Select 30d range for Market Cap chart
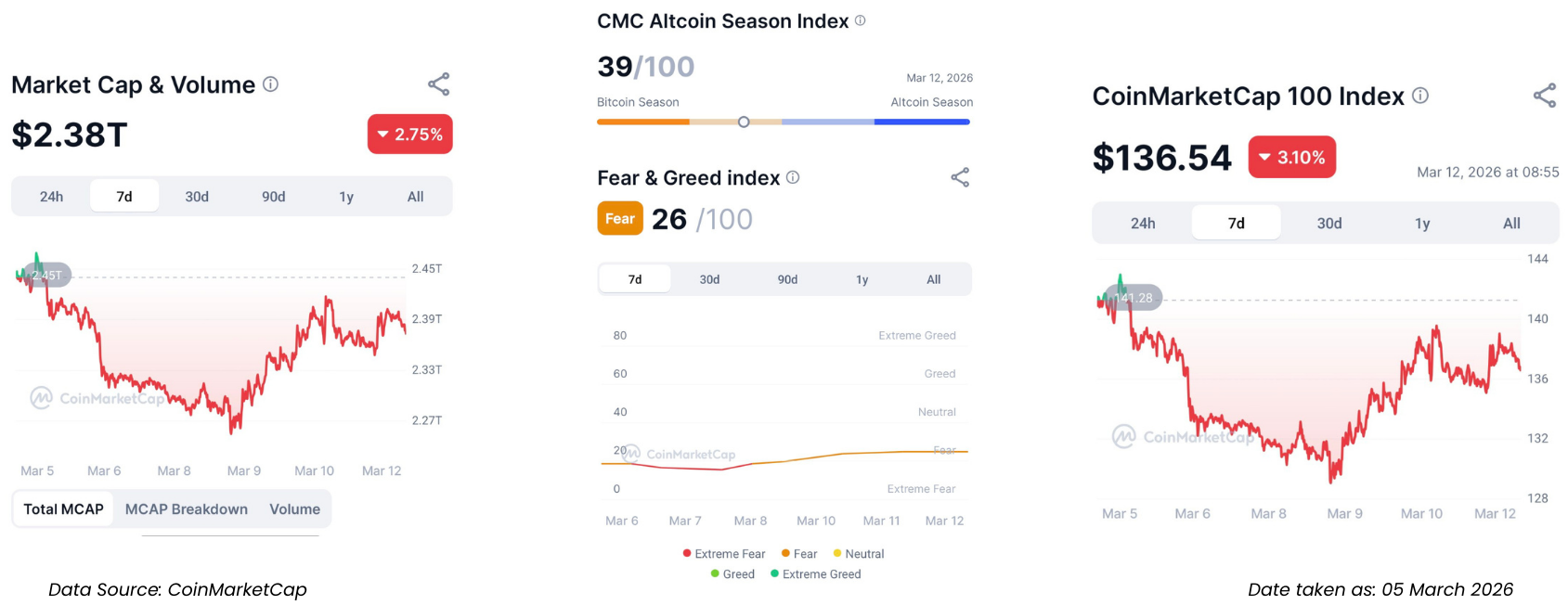Image resolution: width=1568 pixels, height=605 pixels. (197, 197)
